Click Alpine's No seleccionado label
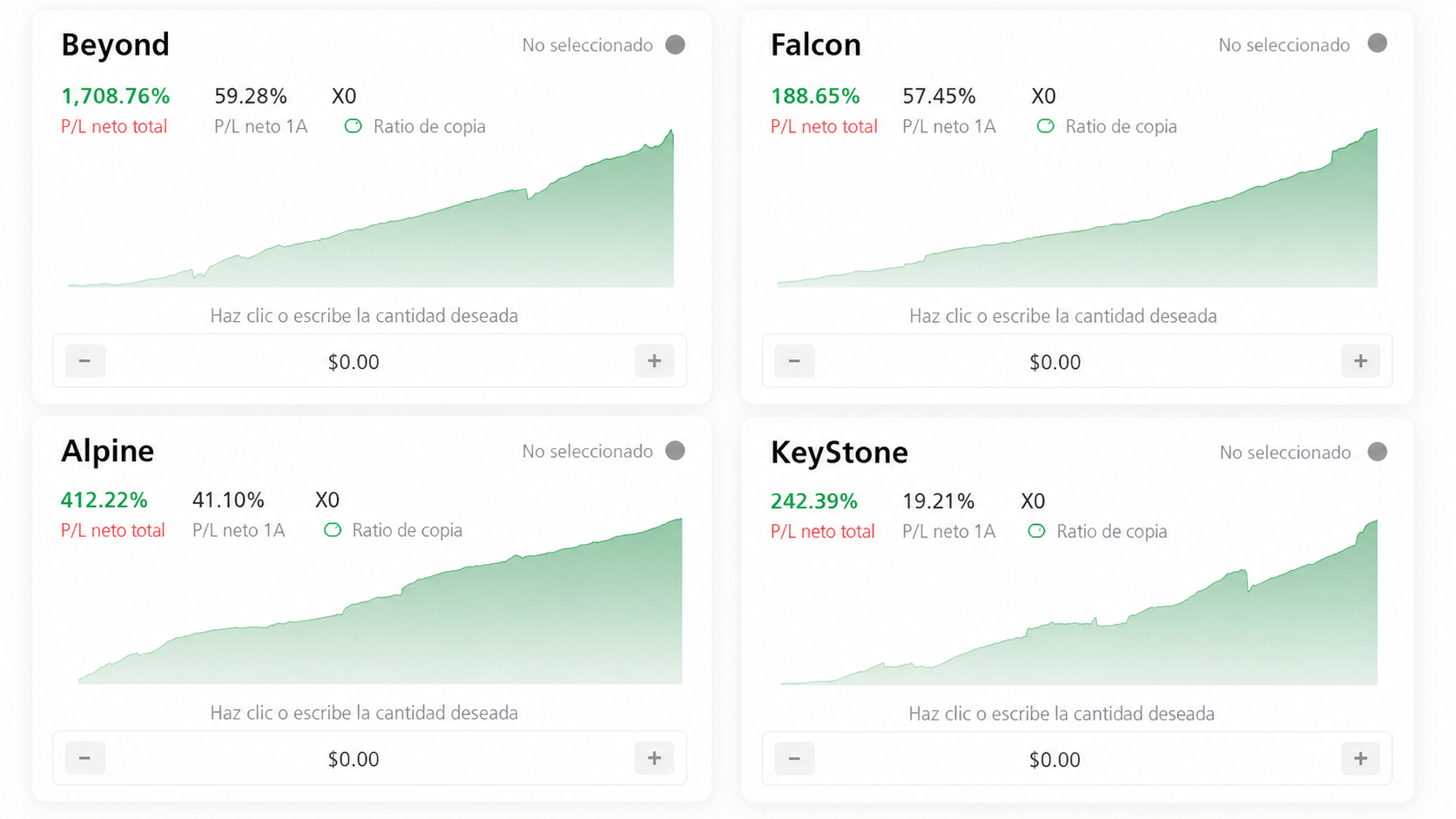 point(588,452)
